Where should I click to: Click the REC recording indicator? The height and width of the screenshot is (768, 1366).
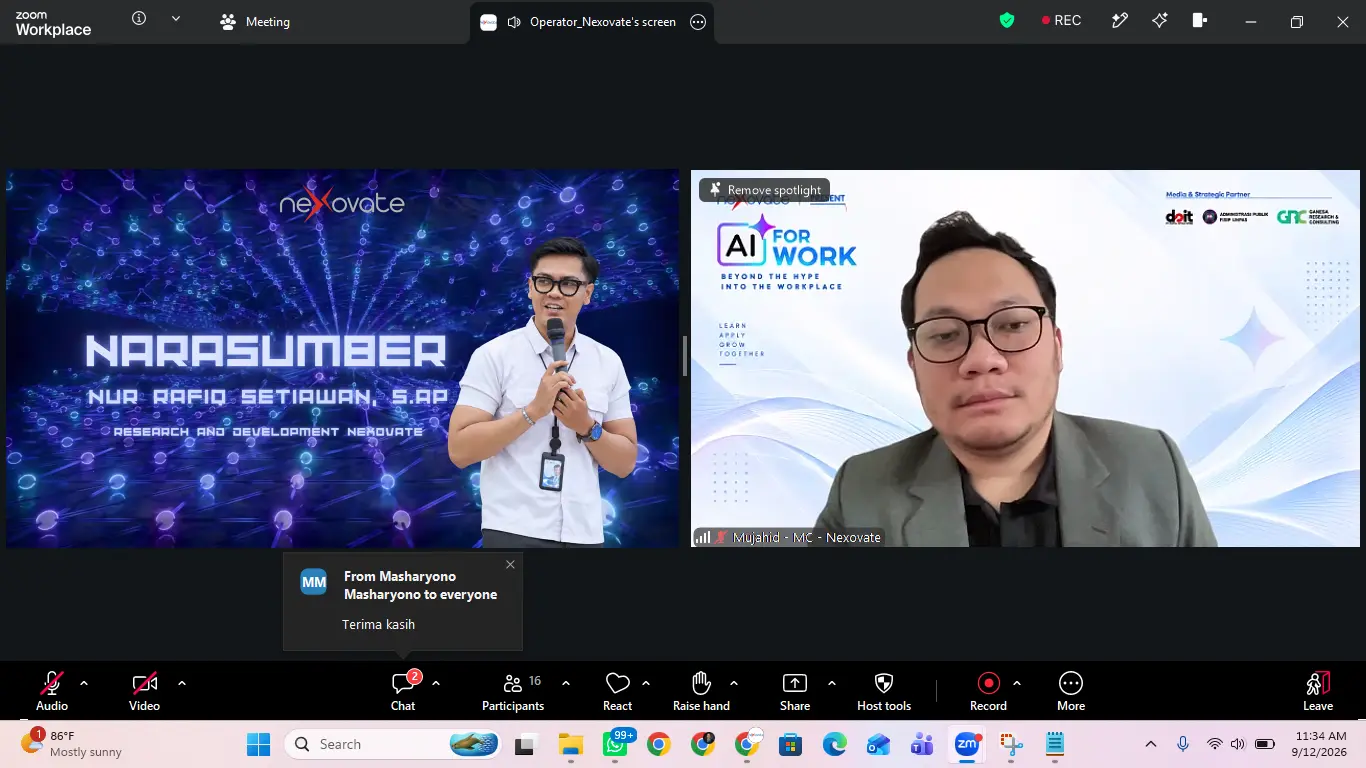click(x=1061, y=20)
